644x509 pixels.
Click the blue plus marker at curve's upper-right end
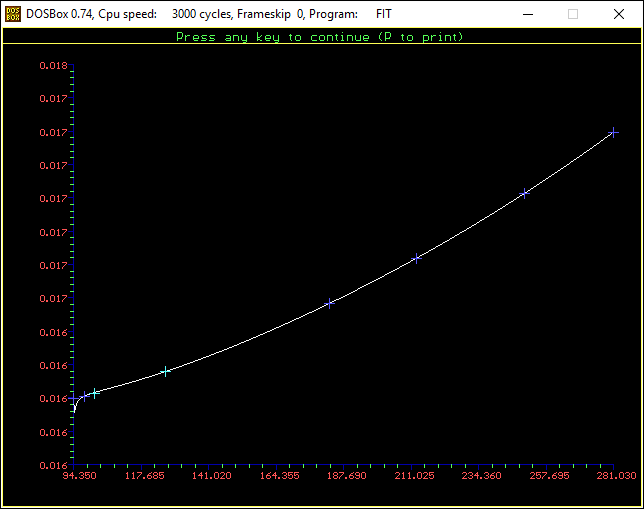[614, 132]
